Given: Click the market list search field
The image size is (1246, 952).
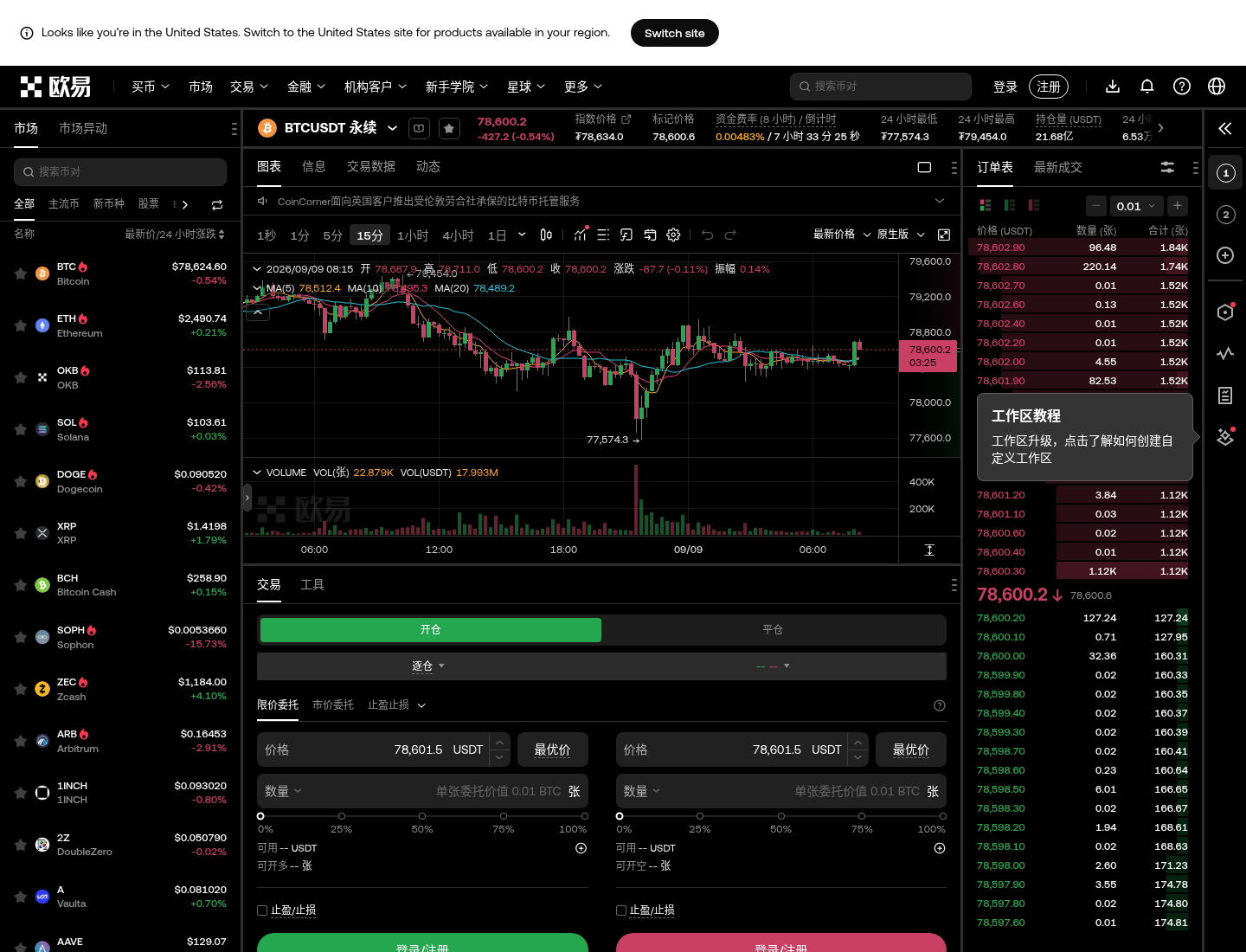Looking at the screenshot, I should (120, 172).
